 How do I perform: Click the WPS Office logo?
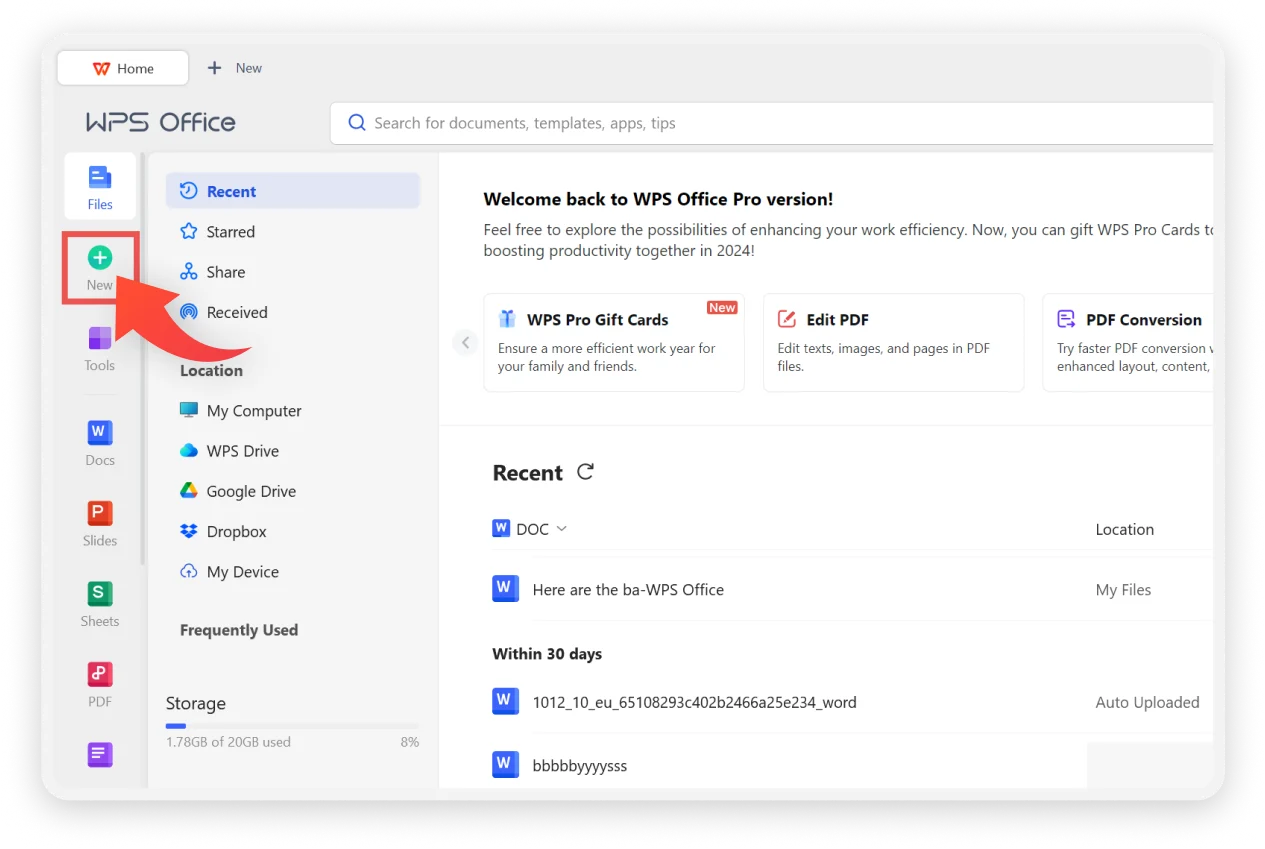tap(160, 122)
